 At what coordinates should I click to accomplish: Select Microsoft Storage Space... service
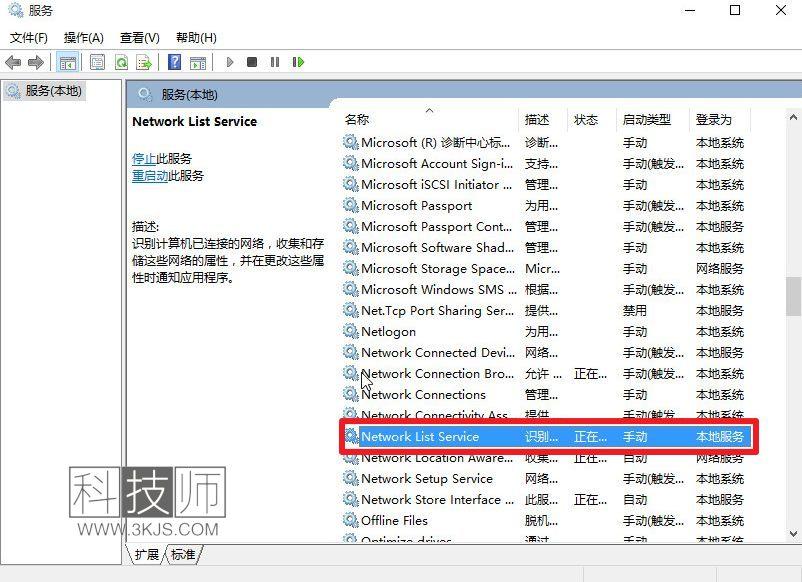545,268
